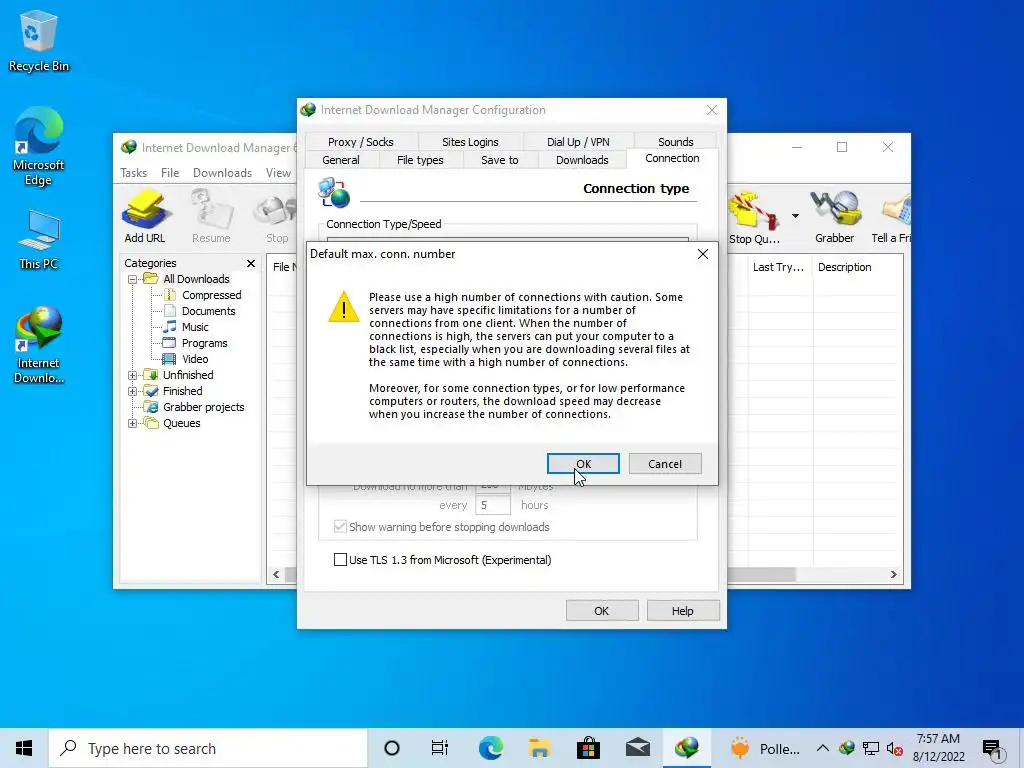The width and height of the screenshot is (1024, 768).
Task: Click the Tell a Friend toolbar icon
Action: click(892, 216)
